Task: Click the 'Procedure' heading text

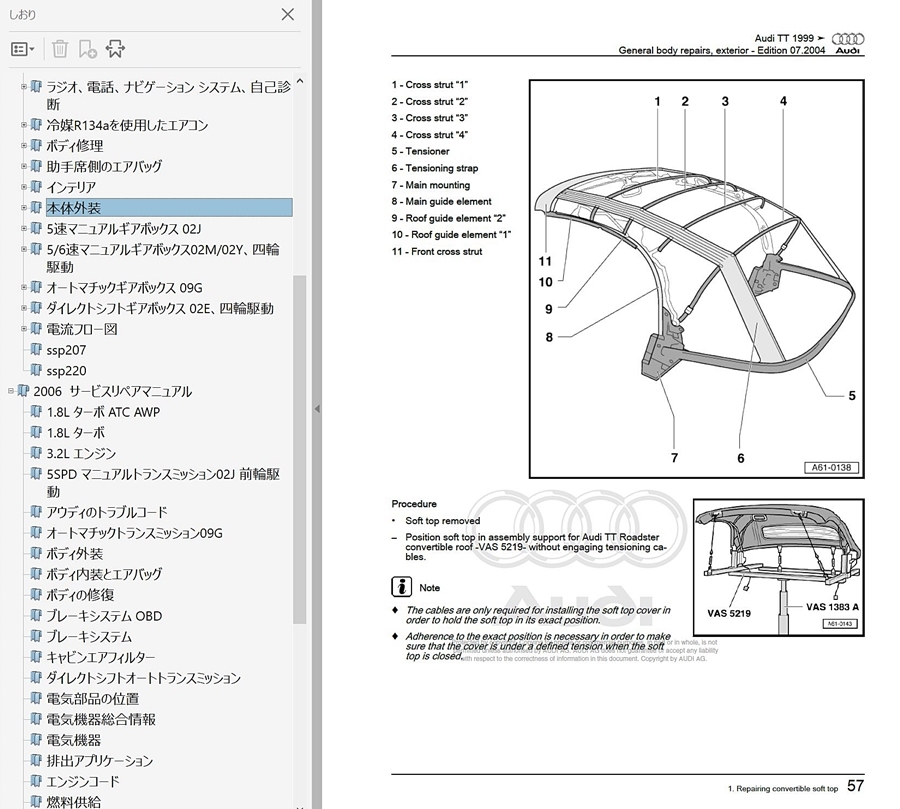Action: tap(414, 504)
